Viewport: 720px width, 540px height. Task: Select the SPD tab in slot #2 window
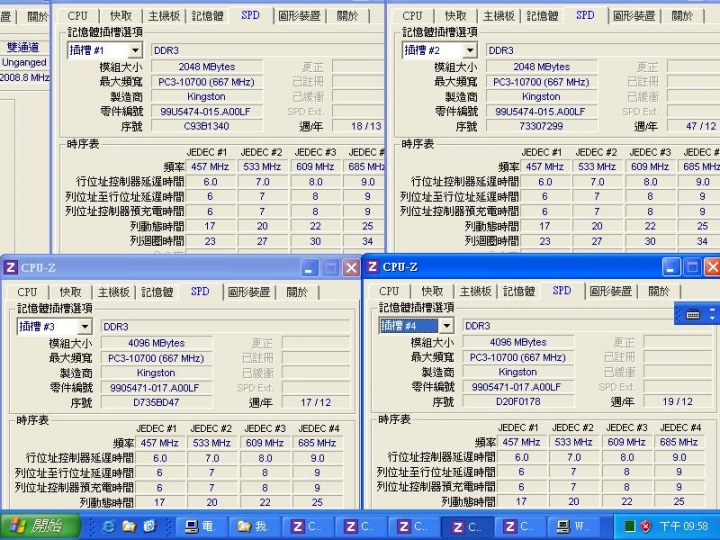tap(585, 15)
